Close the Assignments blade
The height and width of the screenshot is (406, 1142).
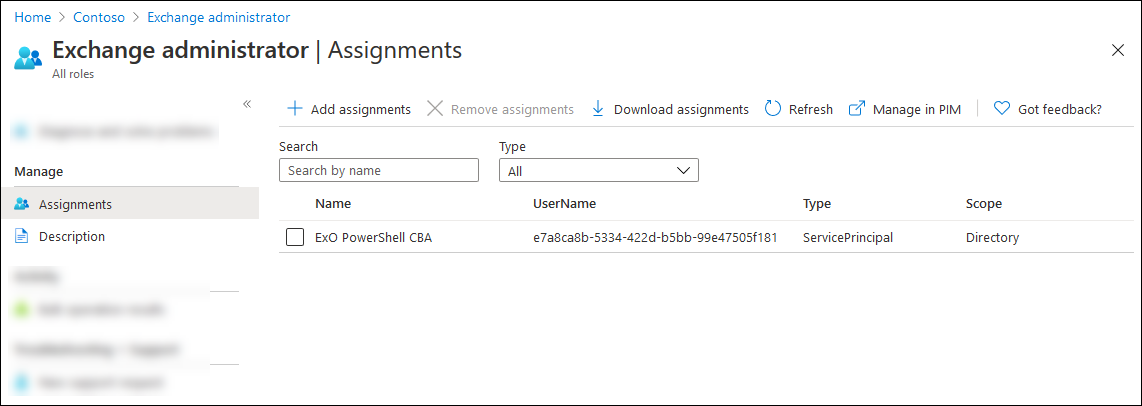1118,50
